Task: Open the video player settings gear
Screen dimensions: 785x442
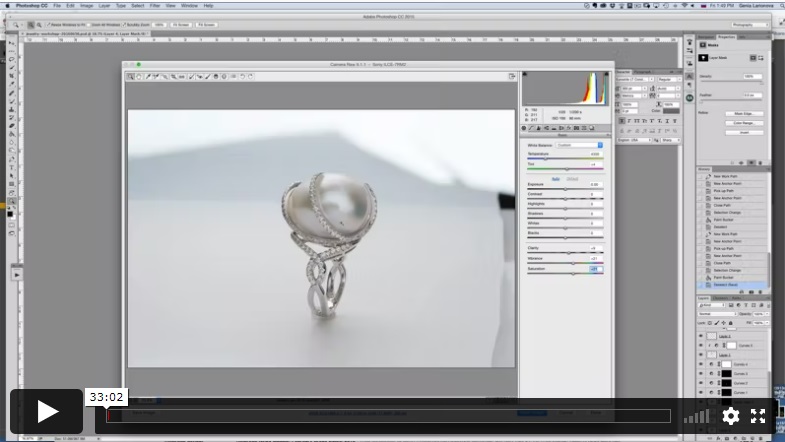Action: point(731,416)
